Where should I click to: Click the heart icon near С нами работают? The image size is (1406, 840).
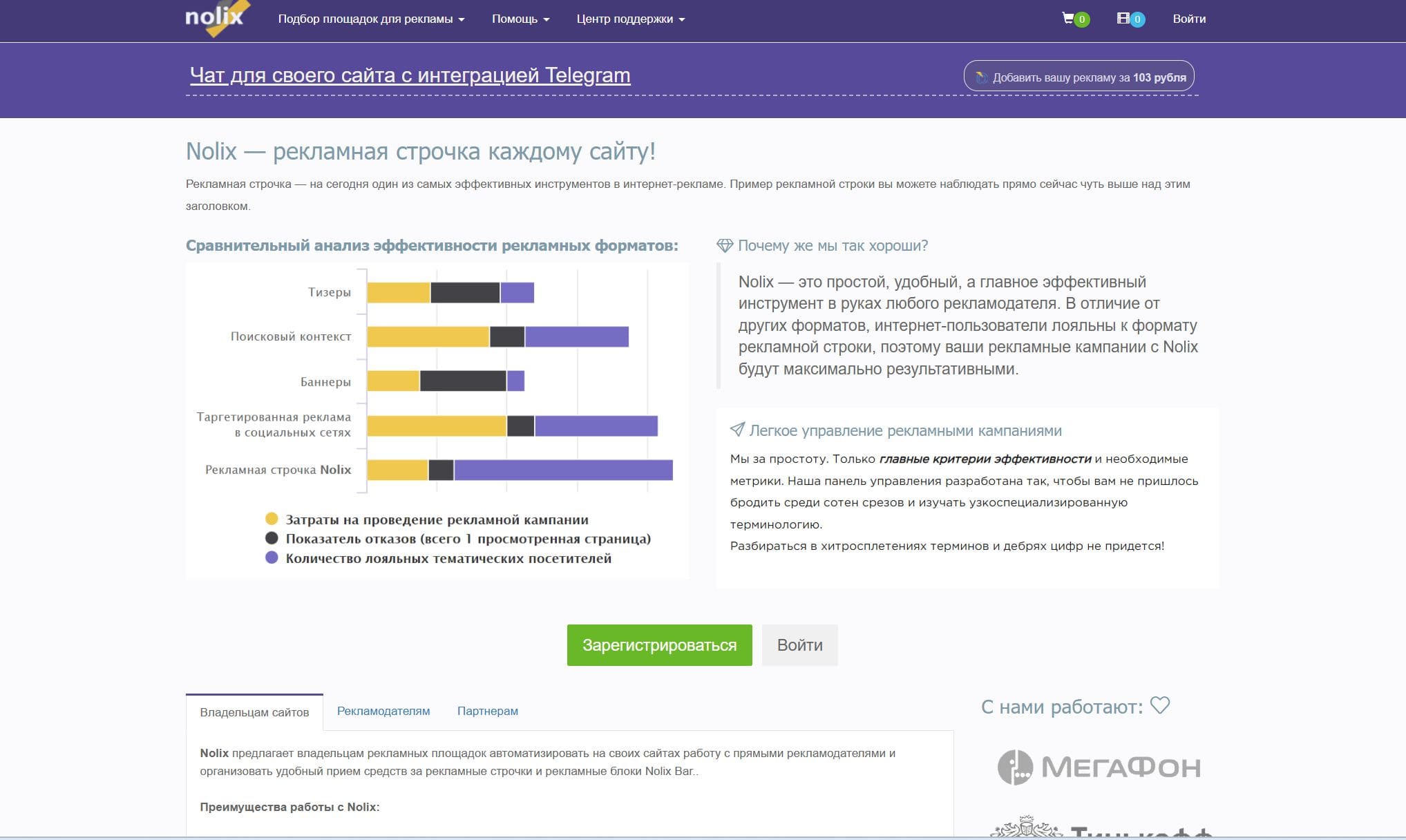pyautogui.click(x=1160, y=705)
